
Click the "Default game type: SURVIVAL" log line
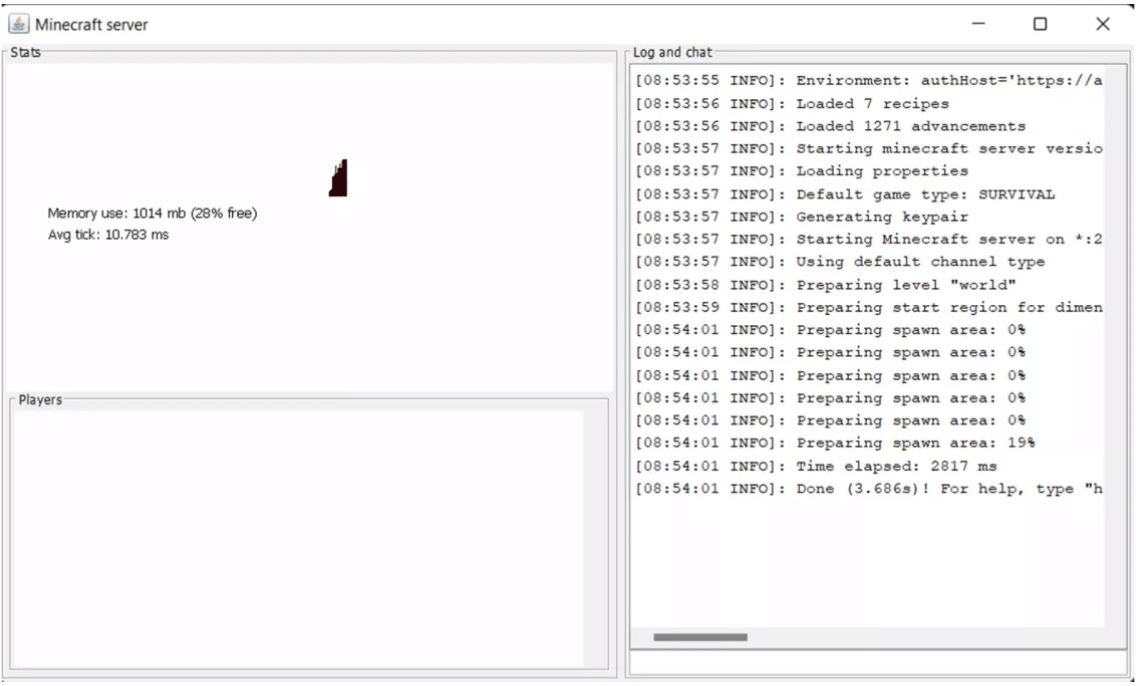[845, 194]
